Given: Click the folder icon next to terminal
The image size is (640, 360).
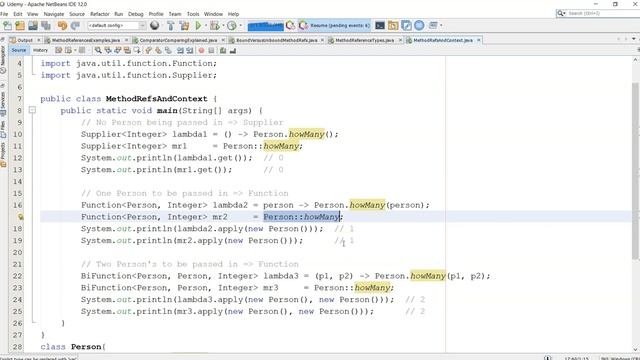Looking at the screenshot, I should pos(393,26).
